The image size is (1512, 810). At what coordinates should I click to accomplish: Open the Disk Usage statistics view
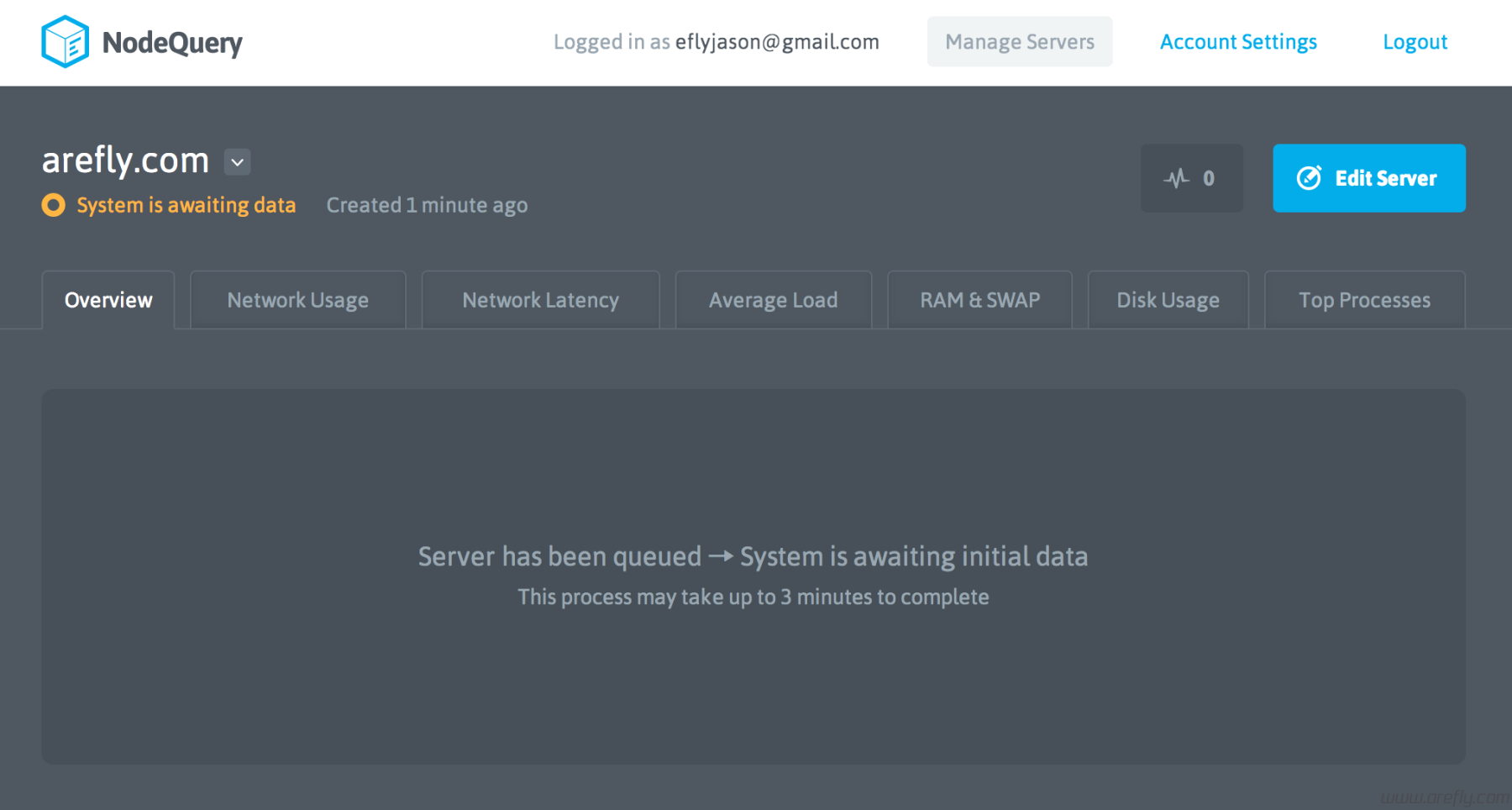(1168, 299)
